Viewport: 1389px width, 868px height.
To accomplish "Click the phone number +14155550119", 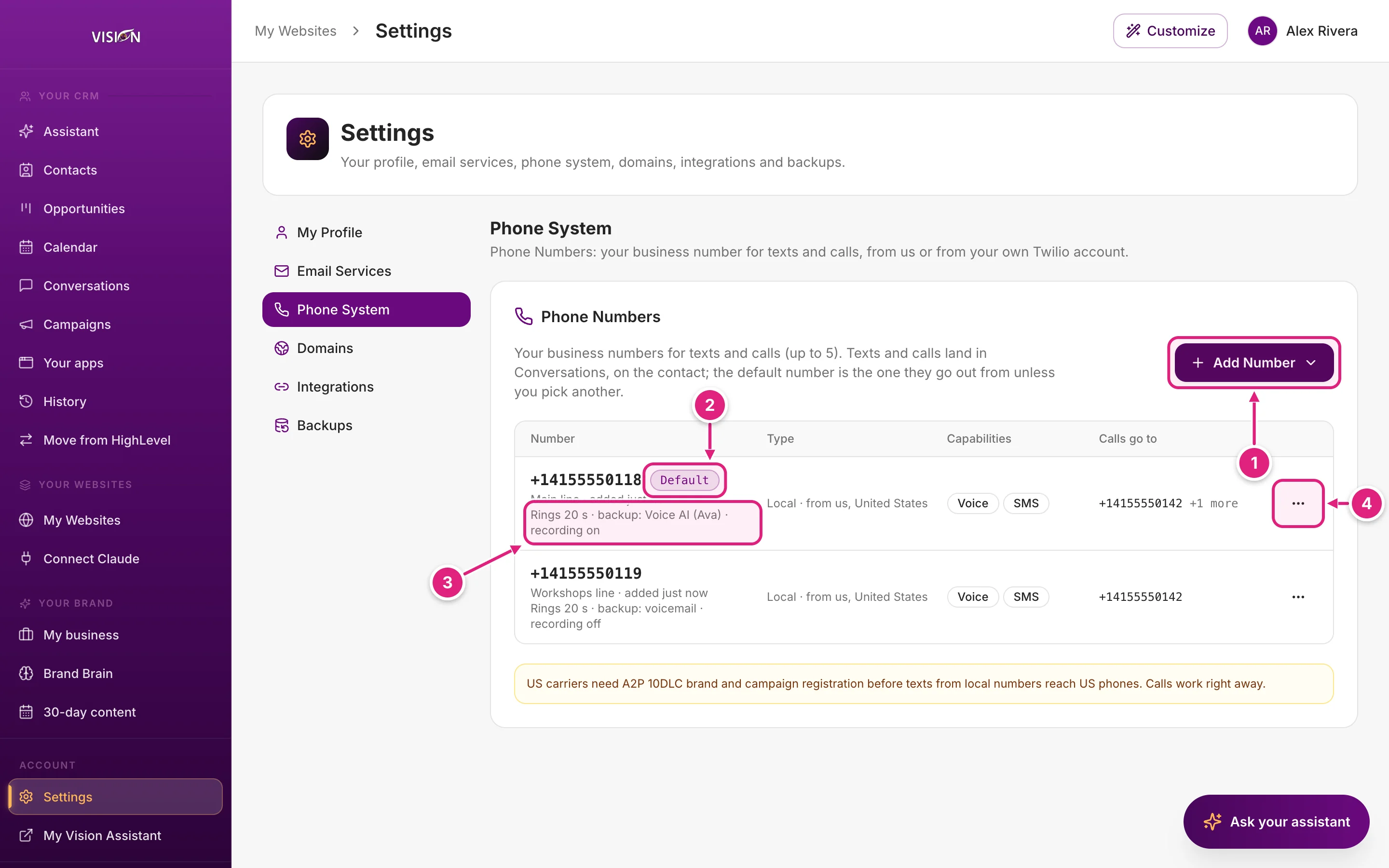I will [x=586, y=573].
